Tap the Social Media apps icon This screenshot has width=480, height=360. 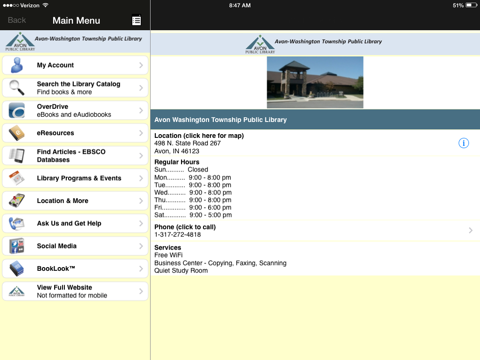pyautogui.click(x=17, y=246)
